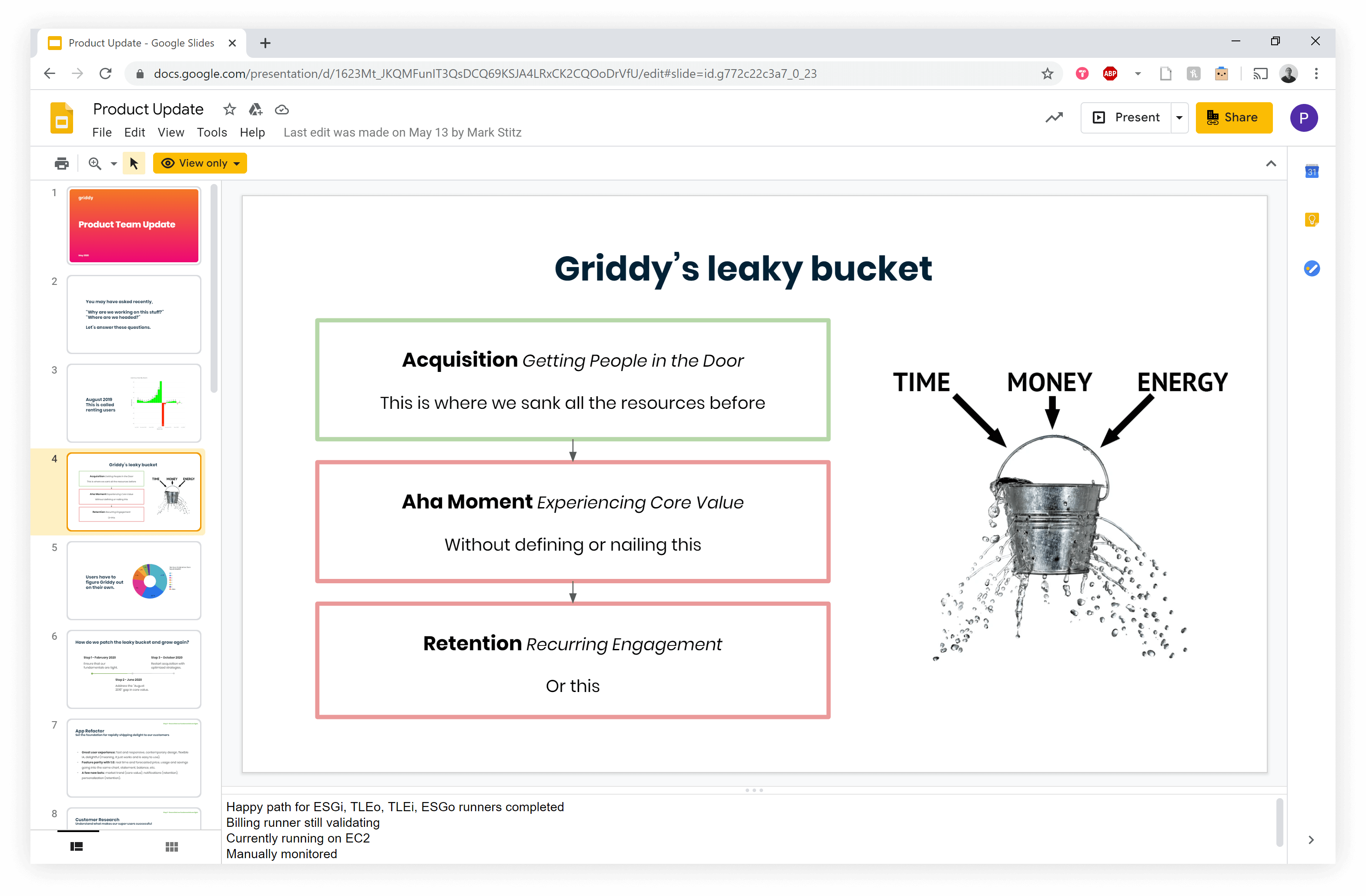The image size is (1366, 896).
Task: Click the Aha Moment box on slide
Action: click(572, 522)
